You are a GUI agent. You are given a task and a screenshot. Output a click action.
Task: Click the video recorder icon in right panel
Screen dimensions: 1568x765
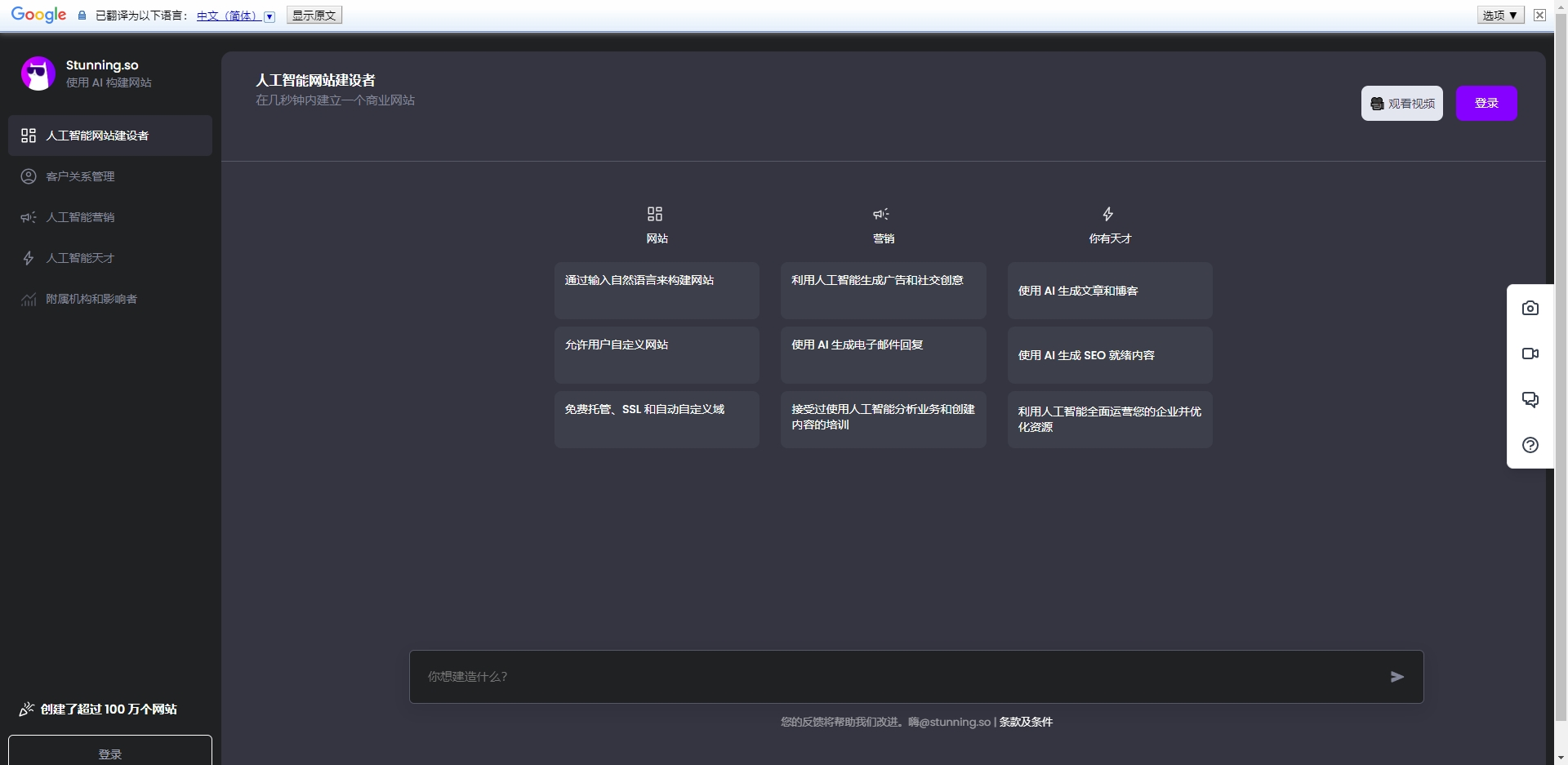1530,354
